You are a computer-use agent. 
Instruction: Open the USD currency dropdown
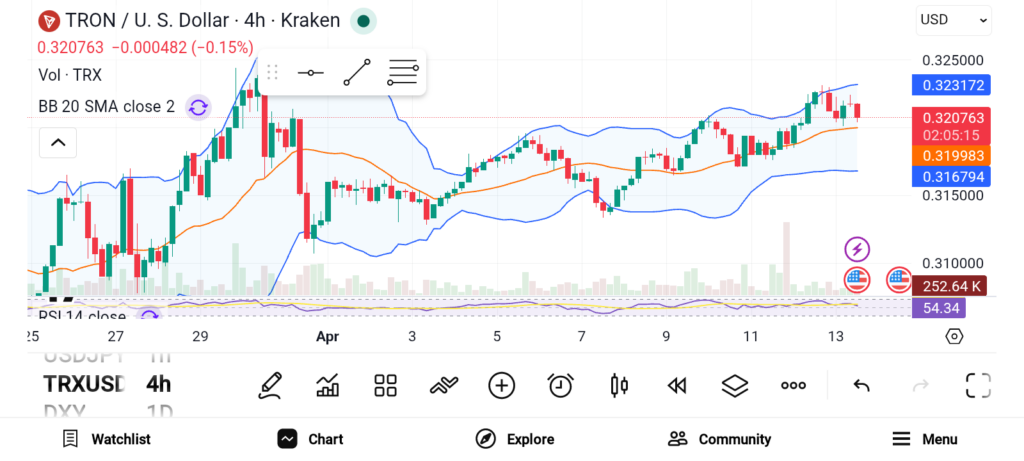953,19
